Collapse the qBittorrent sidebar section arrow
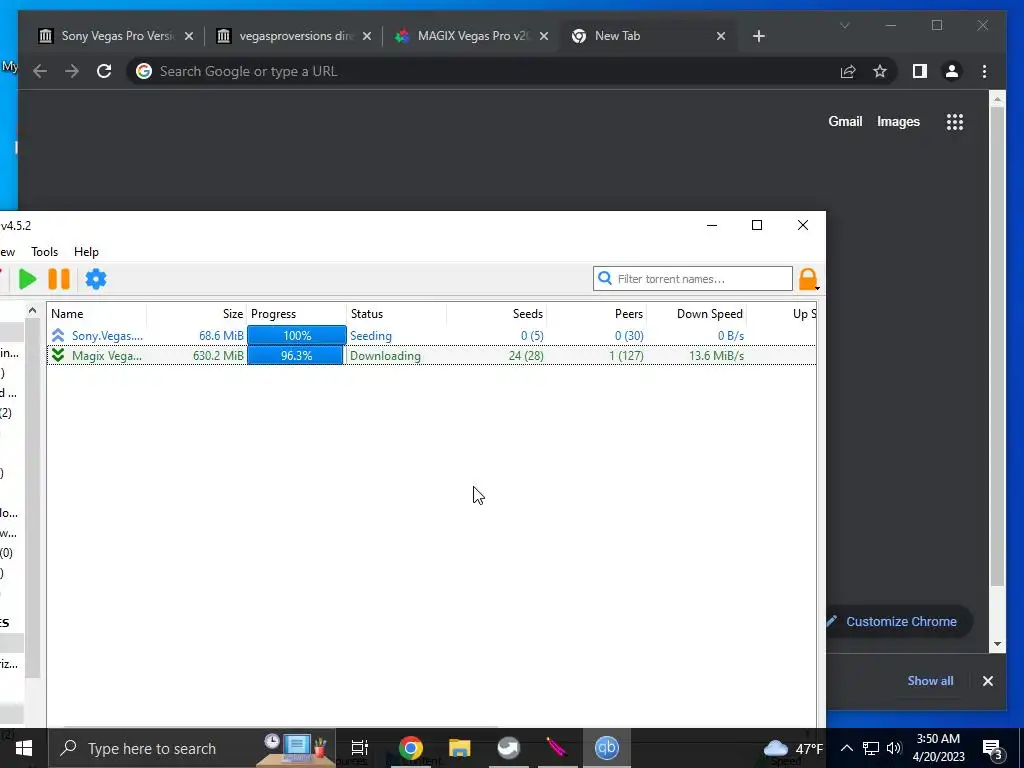Screen dimensions: 1024x768 32,311
